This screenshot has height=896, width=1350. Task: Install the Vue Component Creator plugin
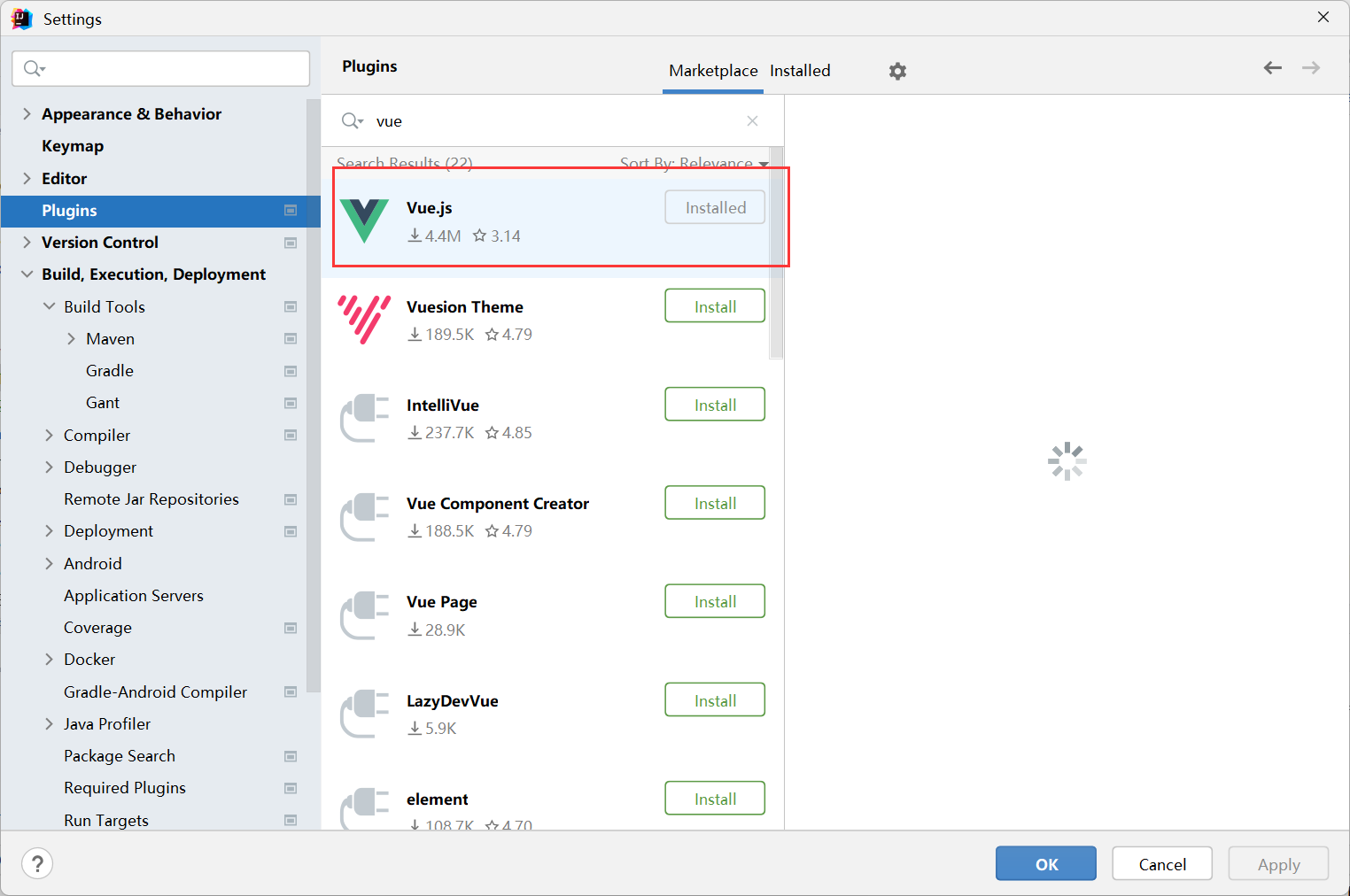[x=715, y=503]
